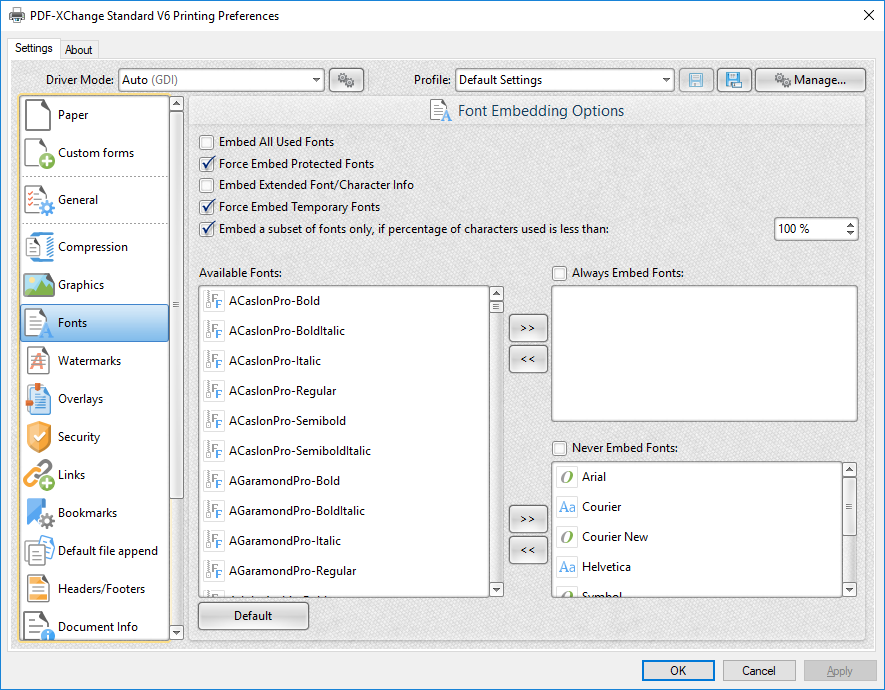
Task: Select the ACaslonPro-Bold font icon
Action: pyautogui.click(x=214, y=301)
